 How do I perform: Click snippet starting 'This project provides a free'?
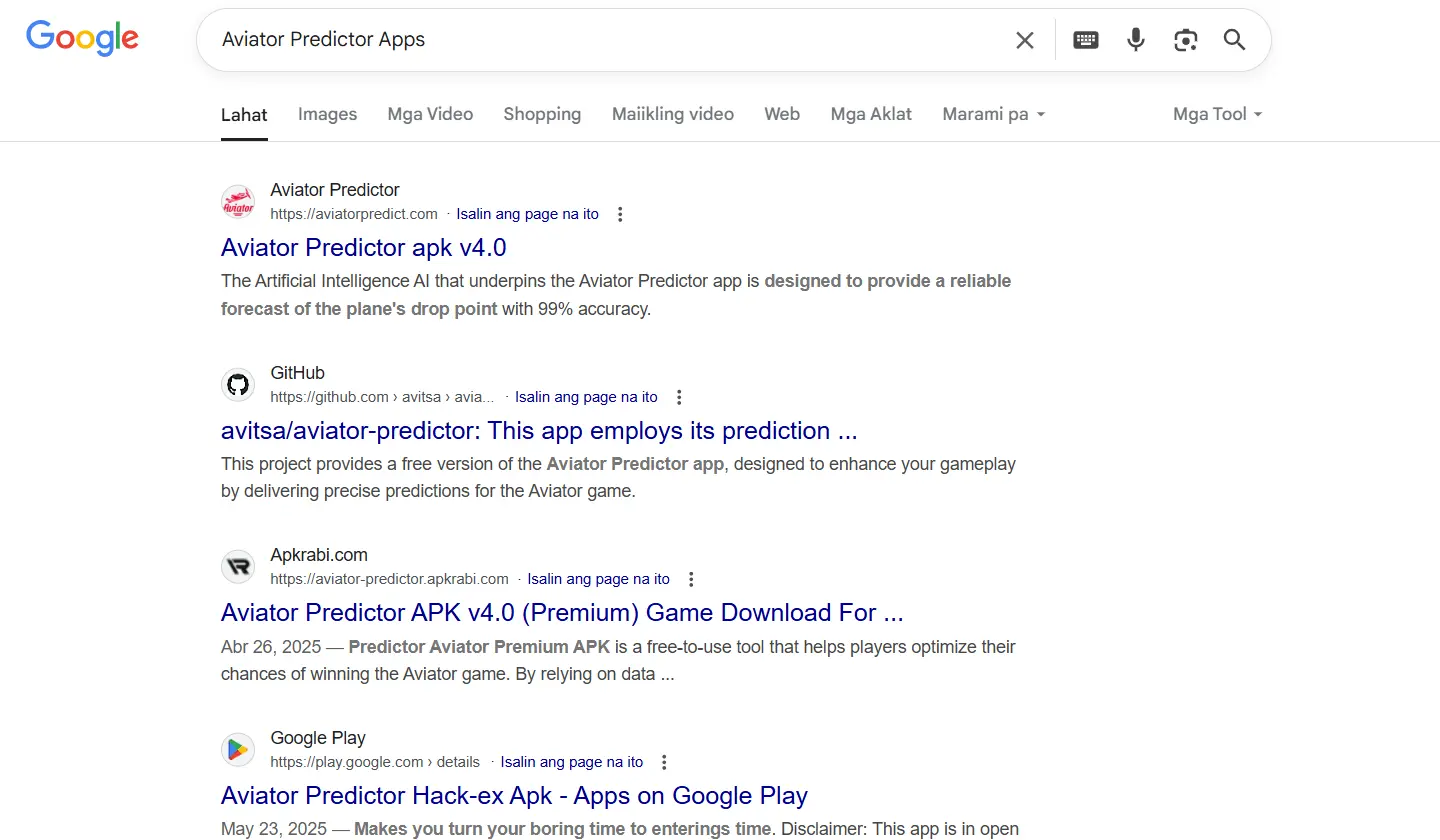pyautogui.click(x=618, y=478)
